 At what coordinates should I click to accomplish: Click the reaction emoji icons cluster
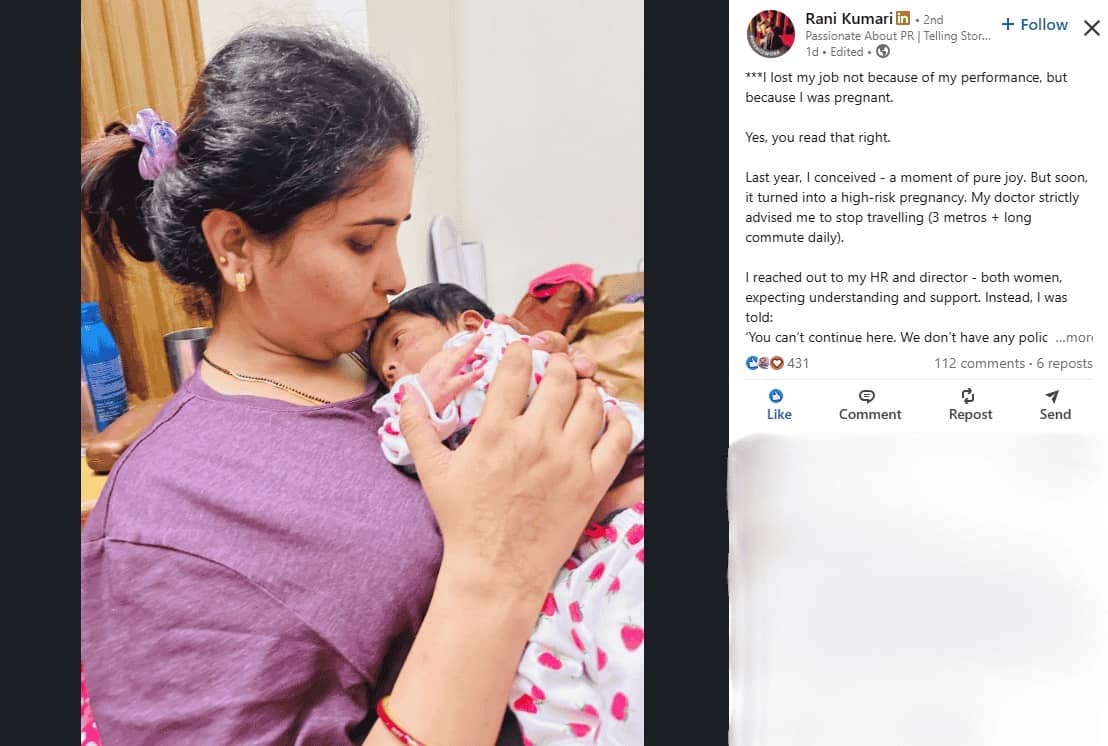[x=765, y=363]
